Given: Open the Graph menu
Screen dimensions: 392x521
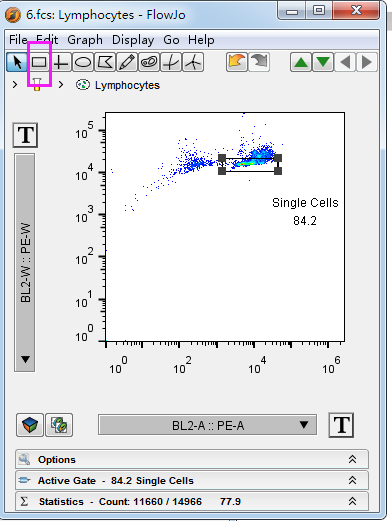Looking at the screenshot, I should [85, 40].
